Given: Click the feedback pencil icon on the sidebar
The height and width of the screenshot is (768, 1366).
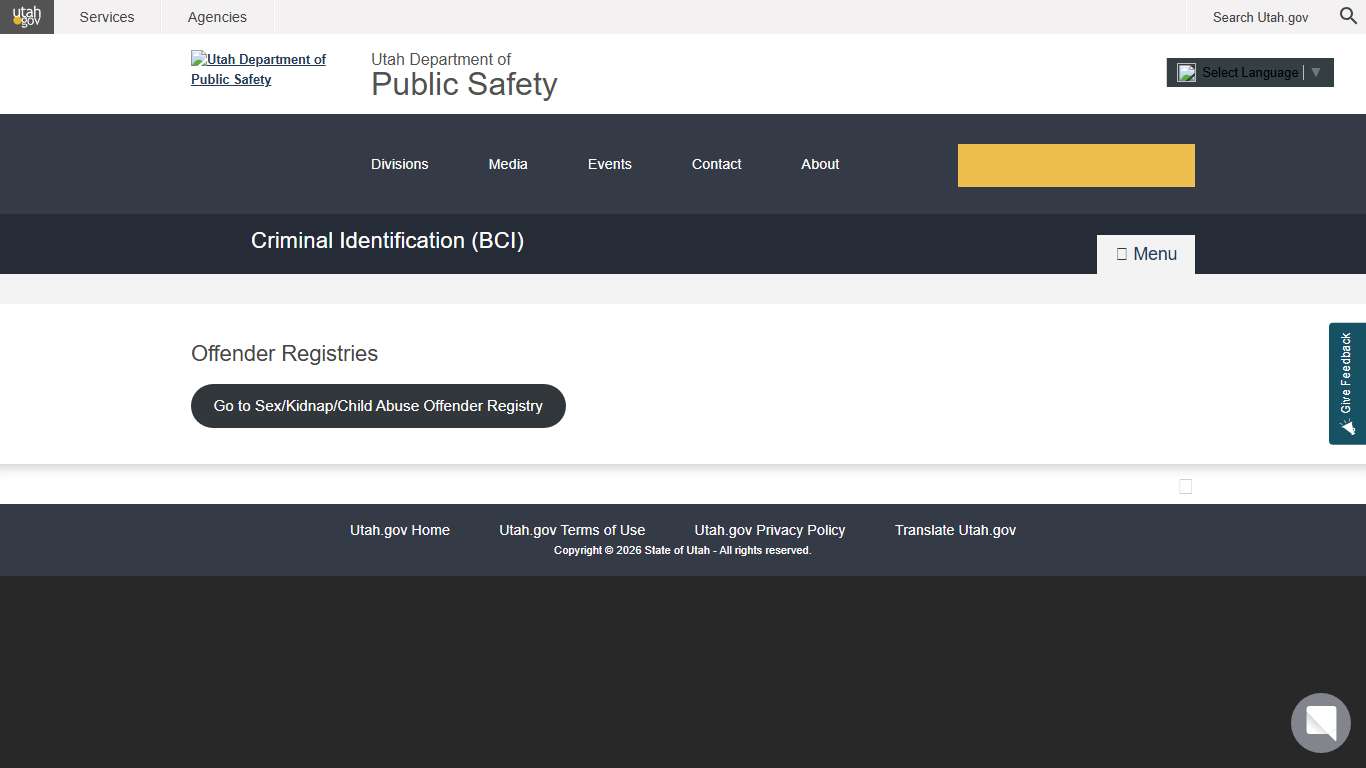Looking at the screenshot, I should point(1347,428).
